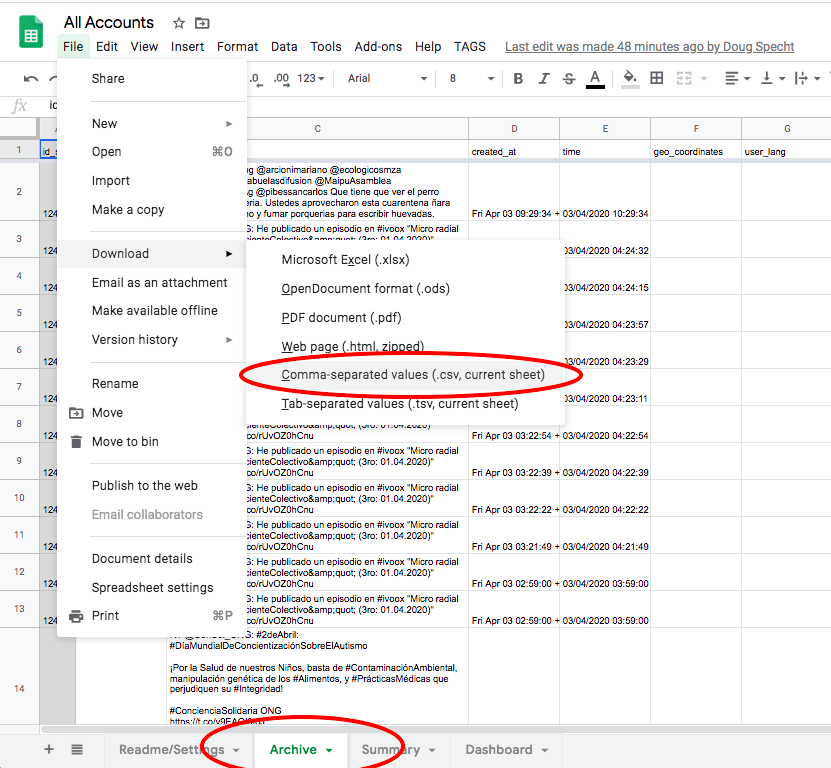Open the all sheets list icon
The image size is (831, 768).
(x=77, y=749)
